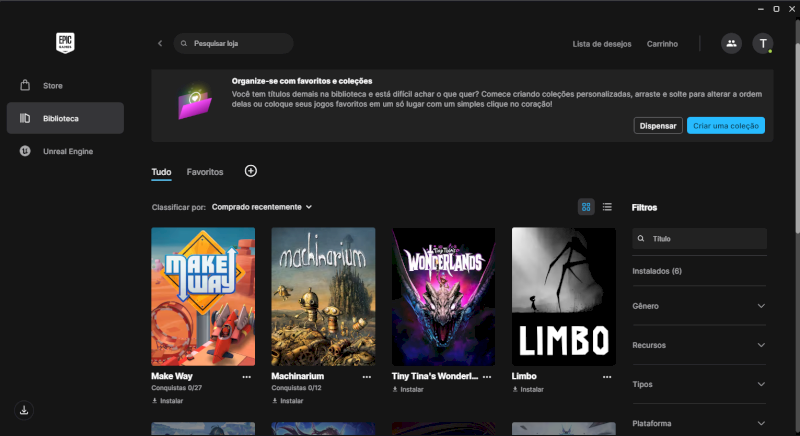Open the friends list icon
This screenshot has height=436, width=800.
(x=731, y=43)
